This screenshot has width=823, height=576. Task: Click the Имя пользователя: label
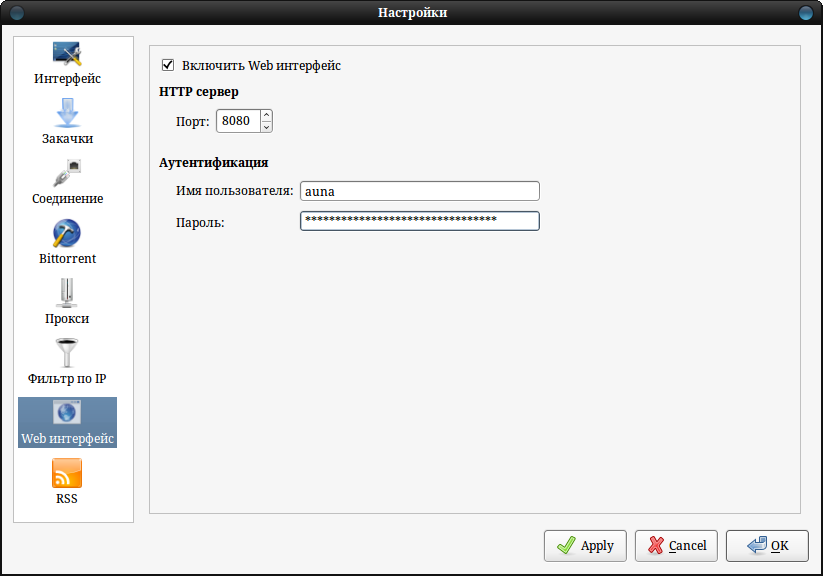click(235, 191)
